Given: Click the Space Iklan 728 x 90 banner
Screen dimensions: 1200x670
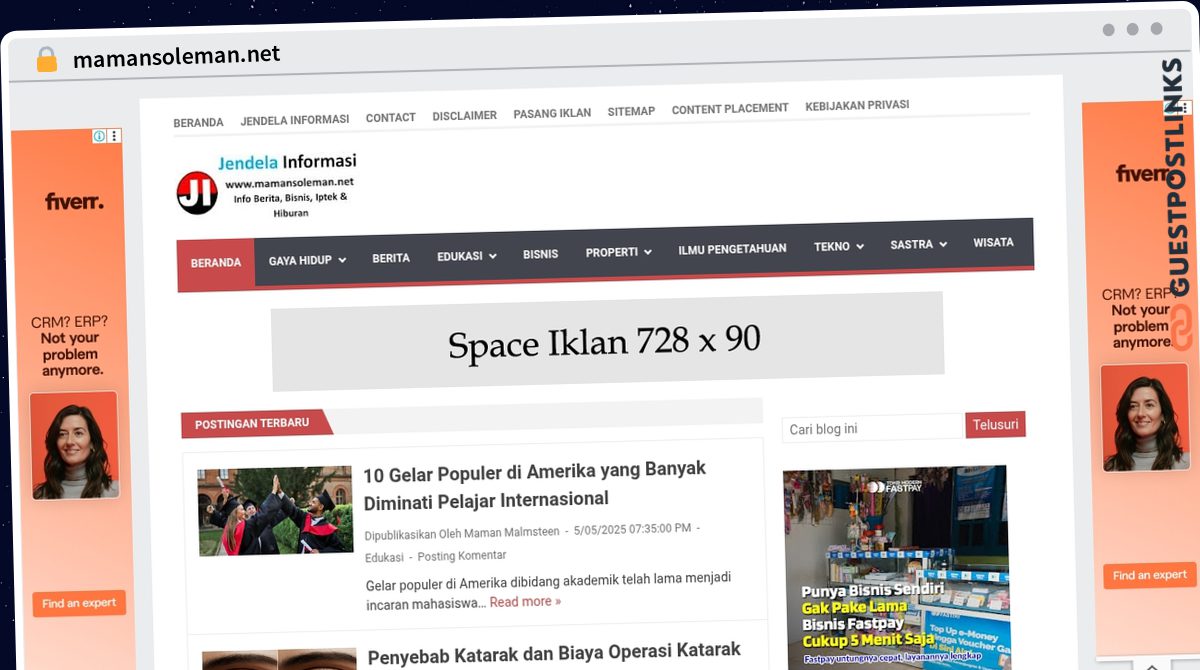Looking at the screenshot, I should coord(607,341).
